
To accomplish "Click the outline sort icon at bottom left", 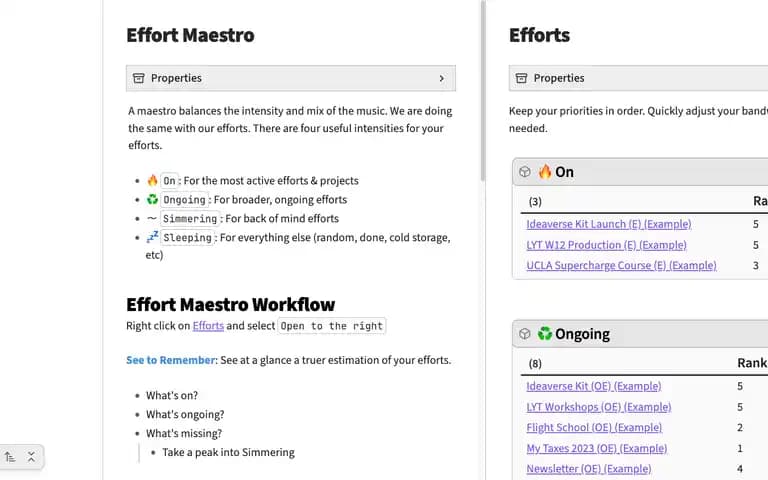I will [x=10, y=457].
